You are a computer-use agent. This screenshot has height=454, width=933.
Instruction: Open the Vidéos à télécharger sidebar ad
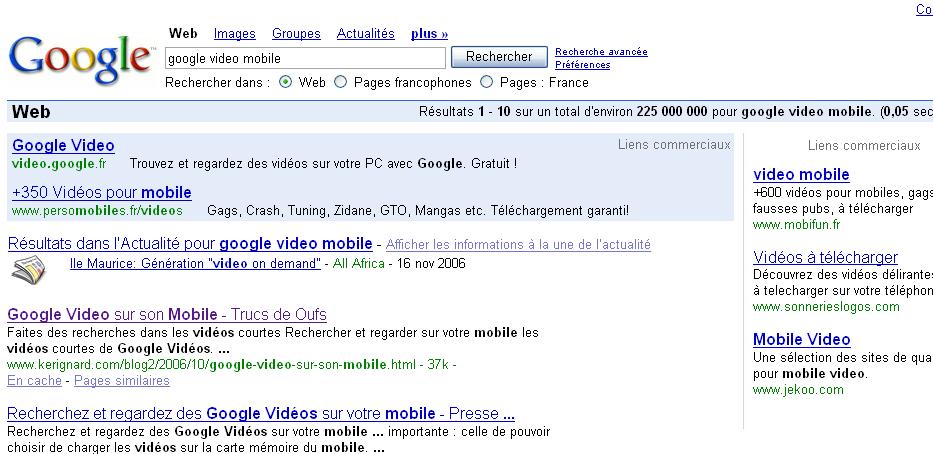click(x=825, y=258)
